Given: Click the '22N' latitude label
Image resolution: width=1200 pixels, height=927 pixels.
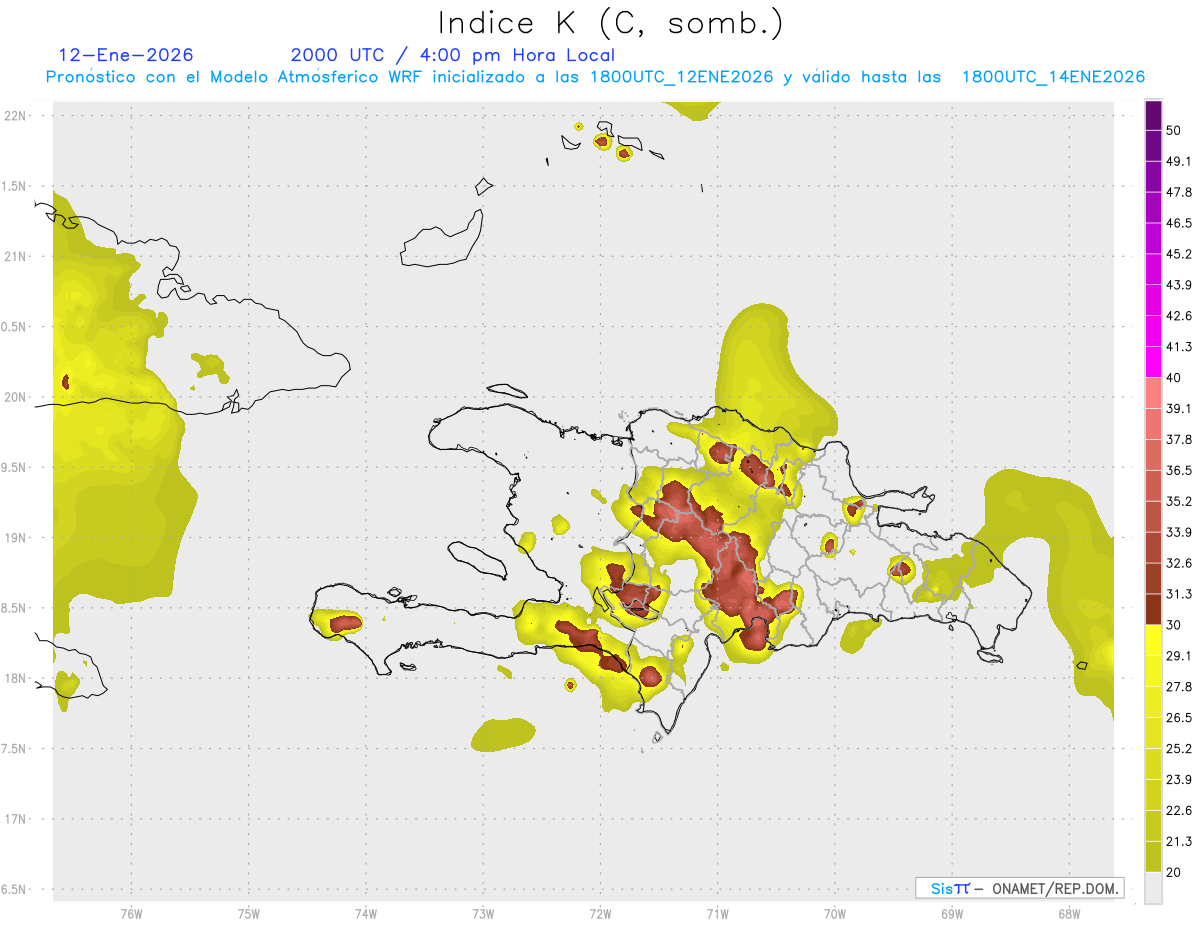Looking at the screenshot, I should pos(16,116).
